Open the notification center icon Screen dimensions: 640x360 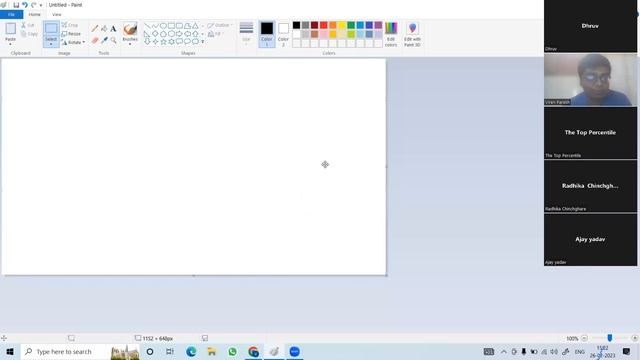pos(627,351)
